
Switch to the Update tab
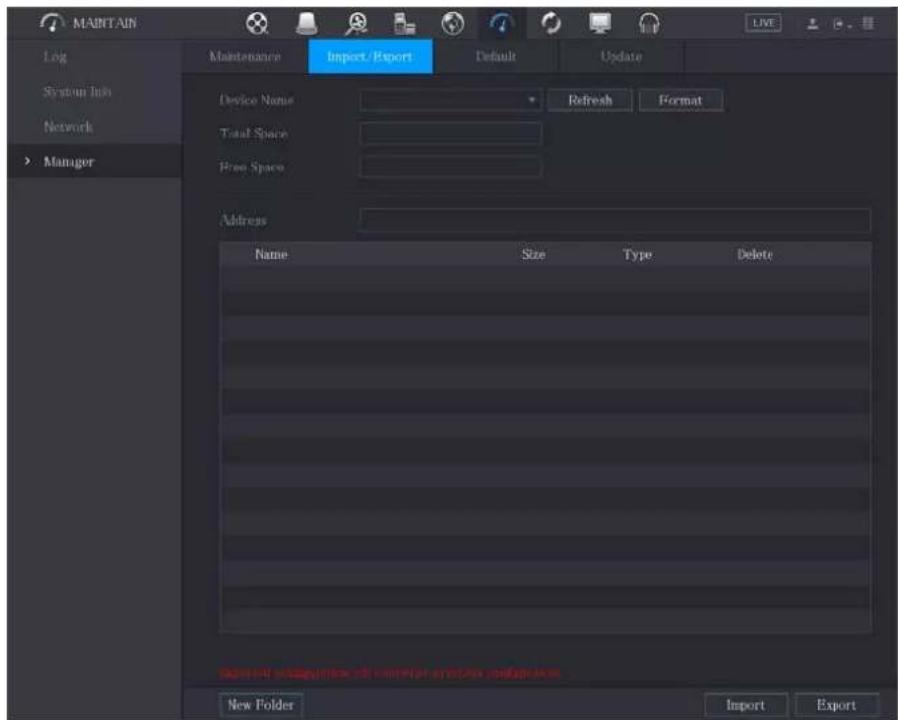(x=621, y=57)
